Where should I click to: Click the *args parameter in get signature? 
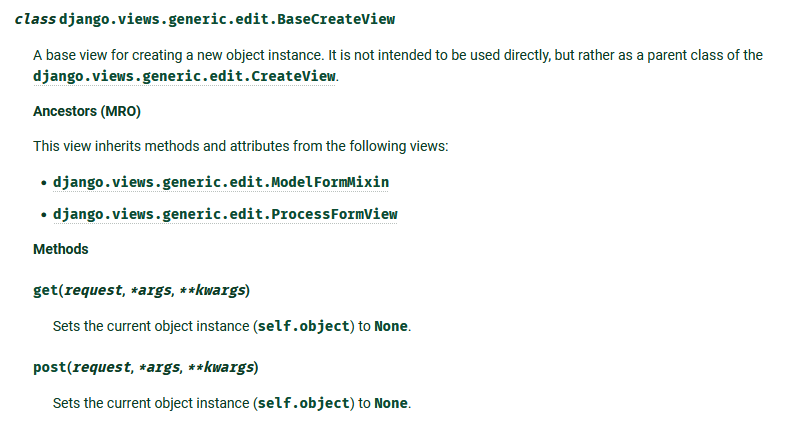click(151, 290)
